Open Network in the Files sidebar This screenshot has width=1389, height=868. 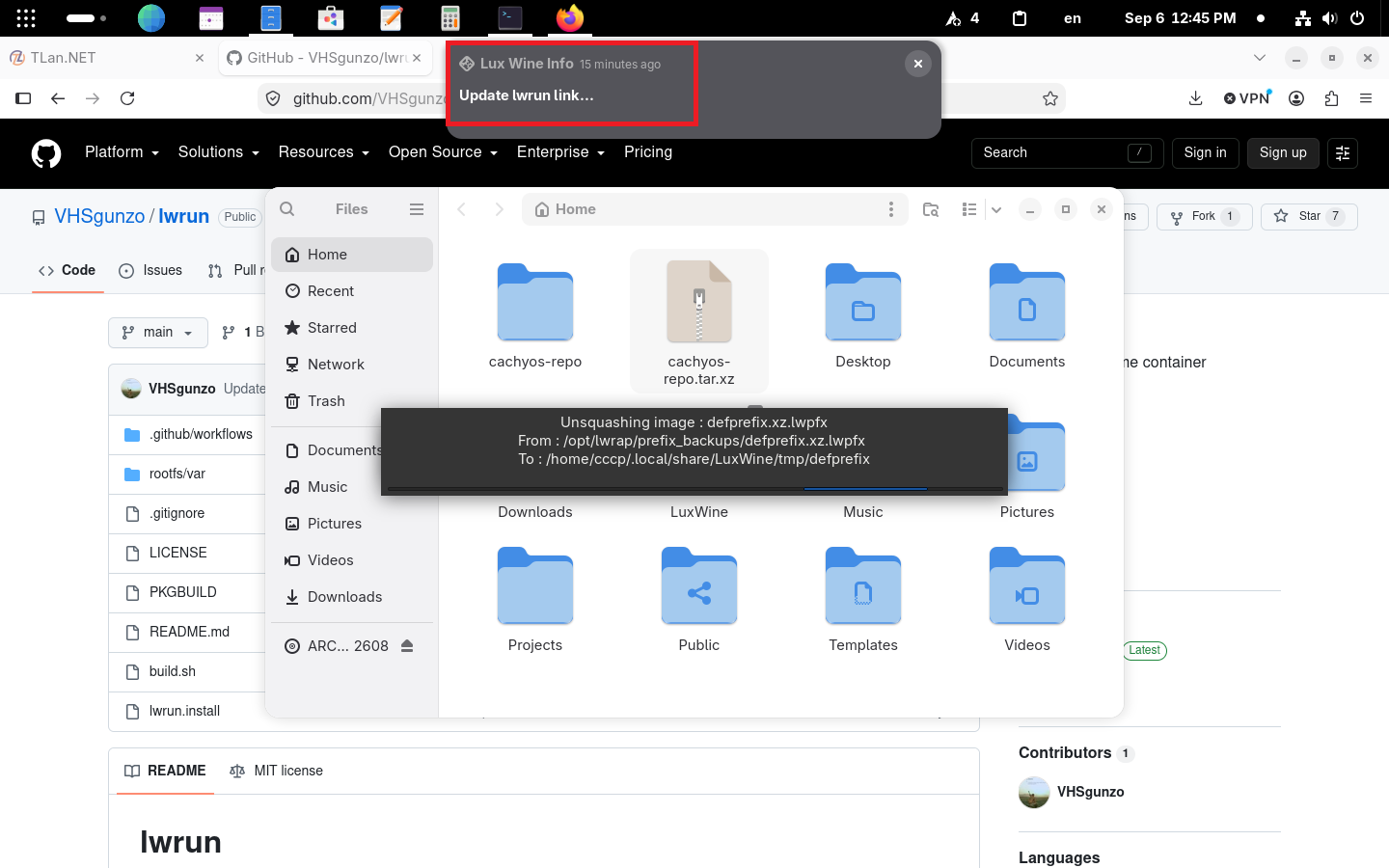[352, 365]
